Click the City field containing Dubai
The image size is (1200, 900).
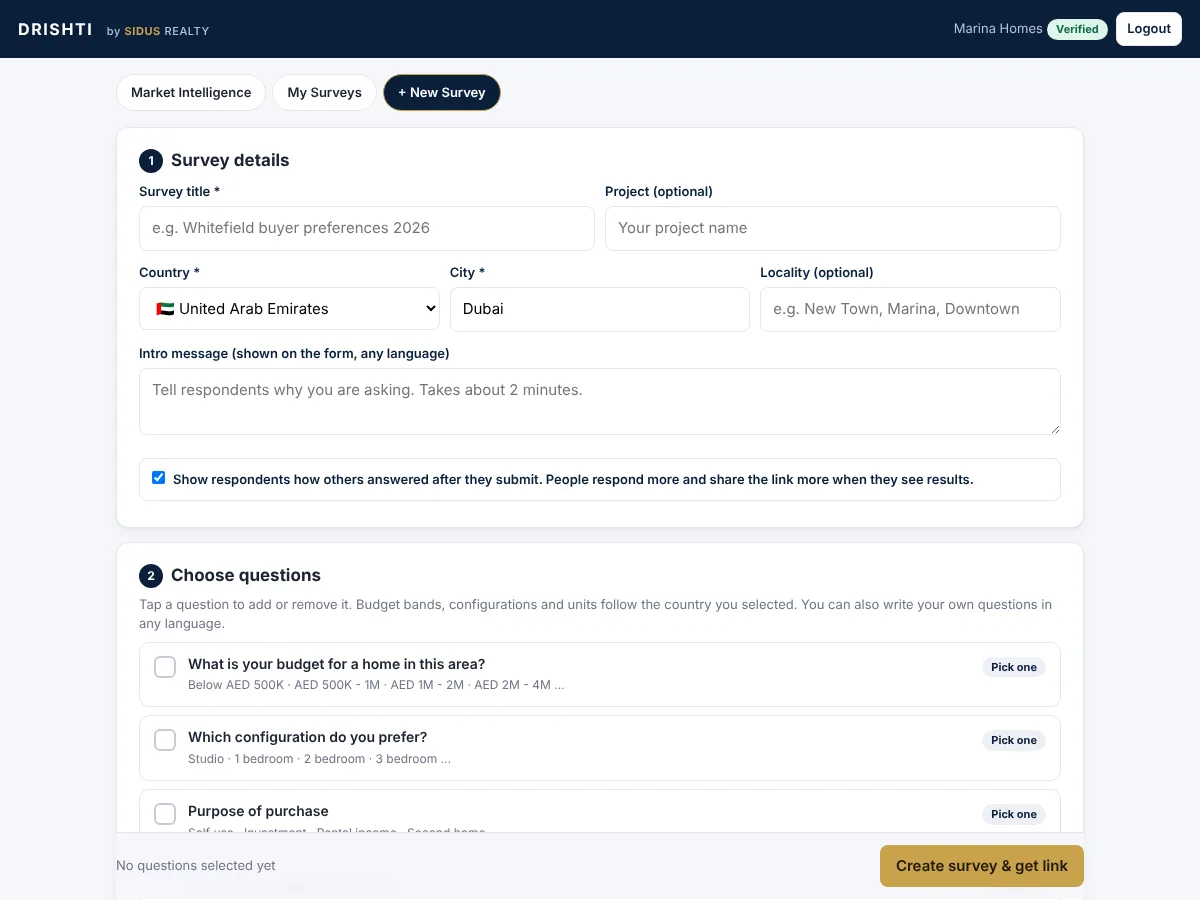600,309
